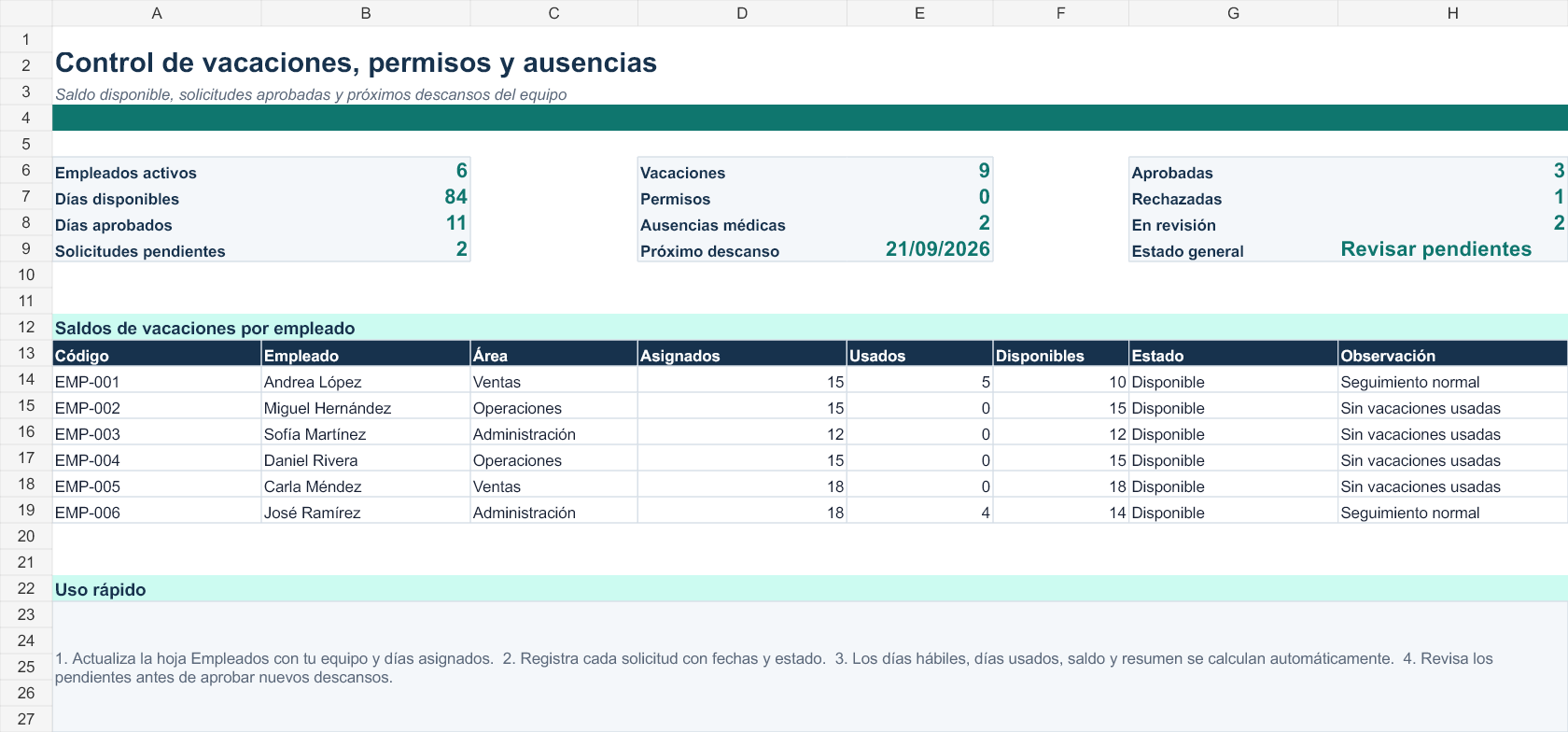Click the 'Código' column header cell
Viewport: 1568px width, 732px height.
point(157,353)
